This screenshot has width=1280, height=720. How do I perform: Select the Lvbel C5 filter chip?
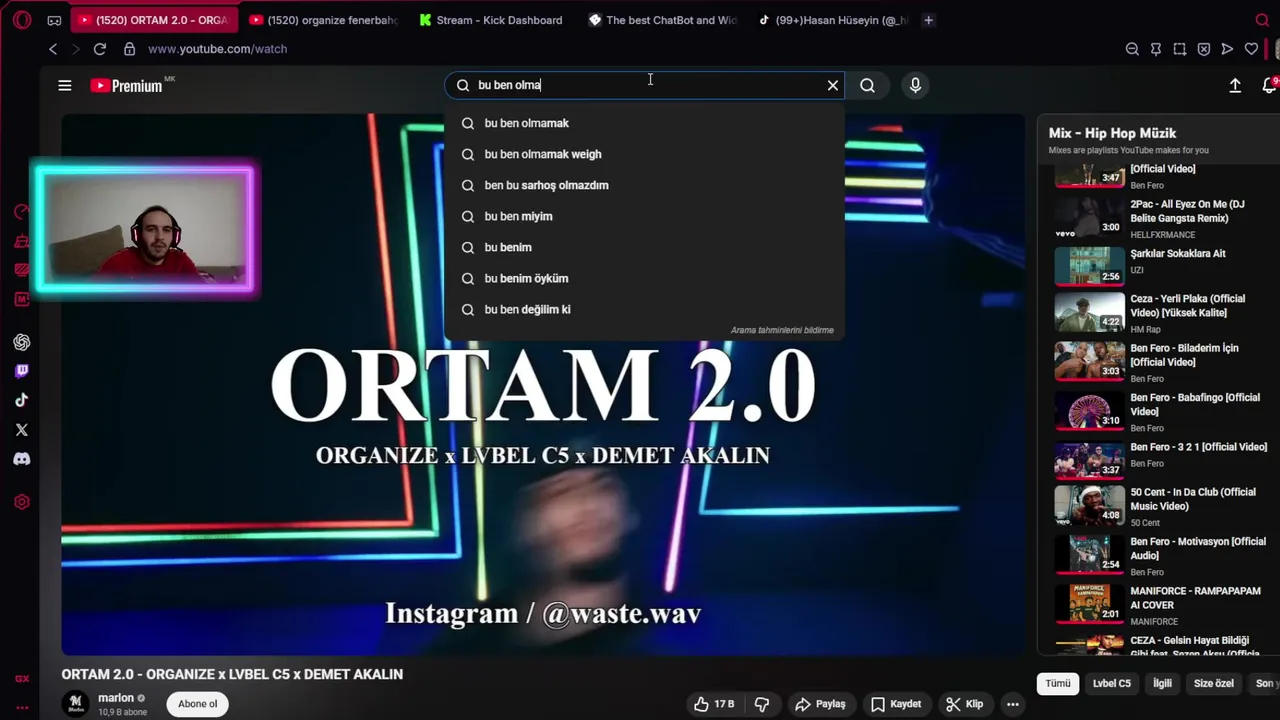tap(1111, 684)
